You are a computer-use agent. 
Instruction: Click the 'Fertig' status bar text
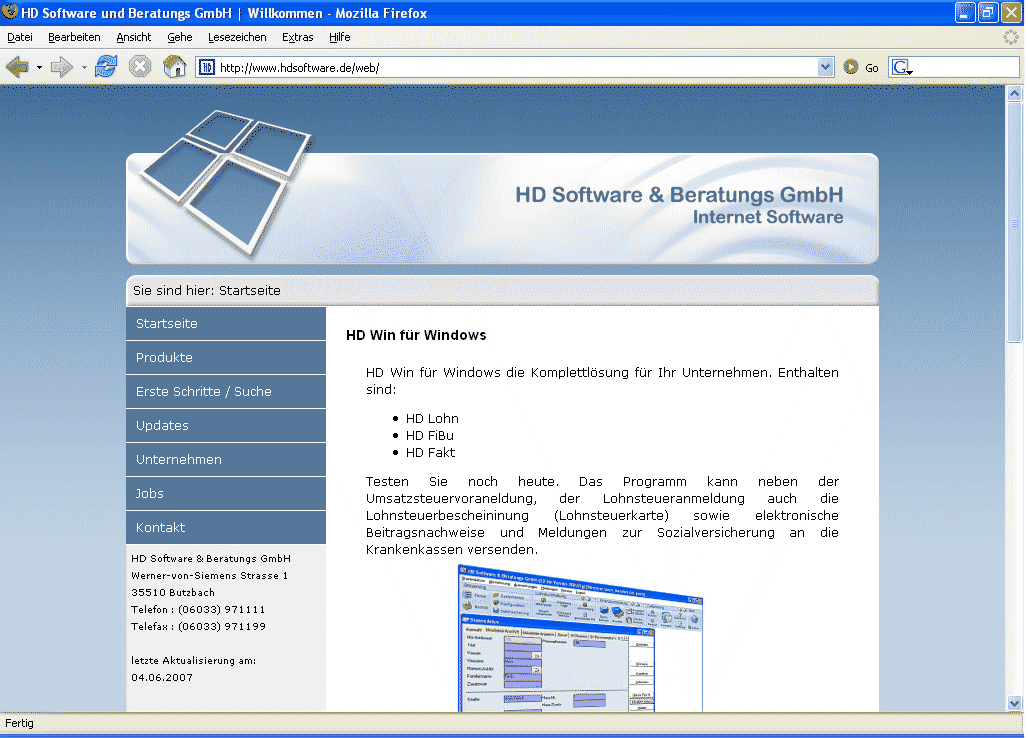[19, 723]
